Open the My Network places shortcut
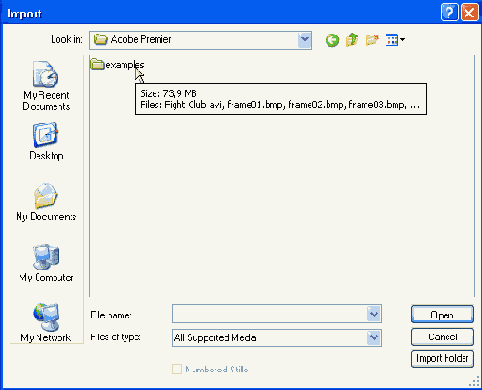 (x=46, y=323)
